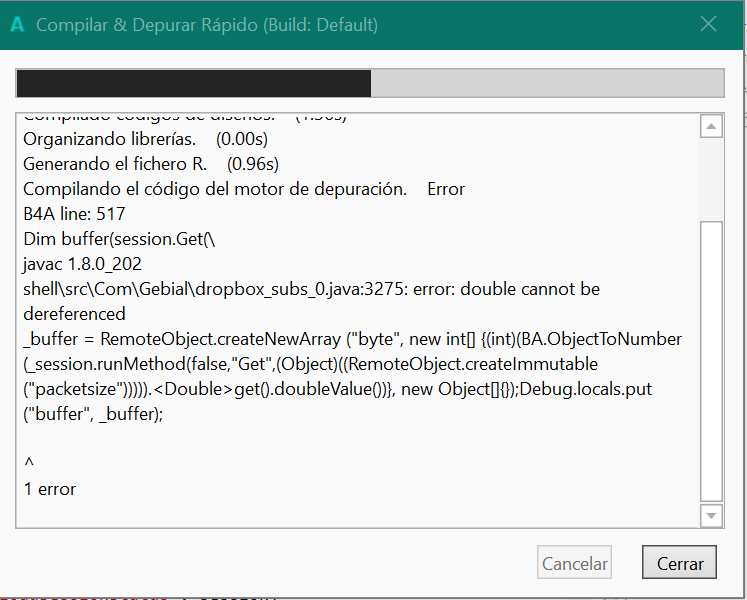Image resolution: width=747 pixels, height=600 pixels.
Task: Click the Cancelar button
Action: pos(574,562)
